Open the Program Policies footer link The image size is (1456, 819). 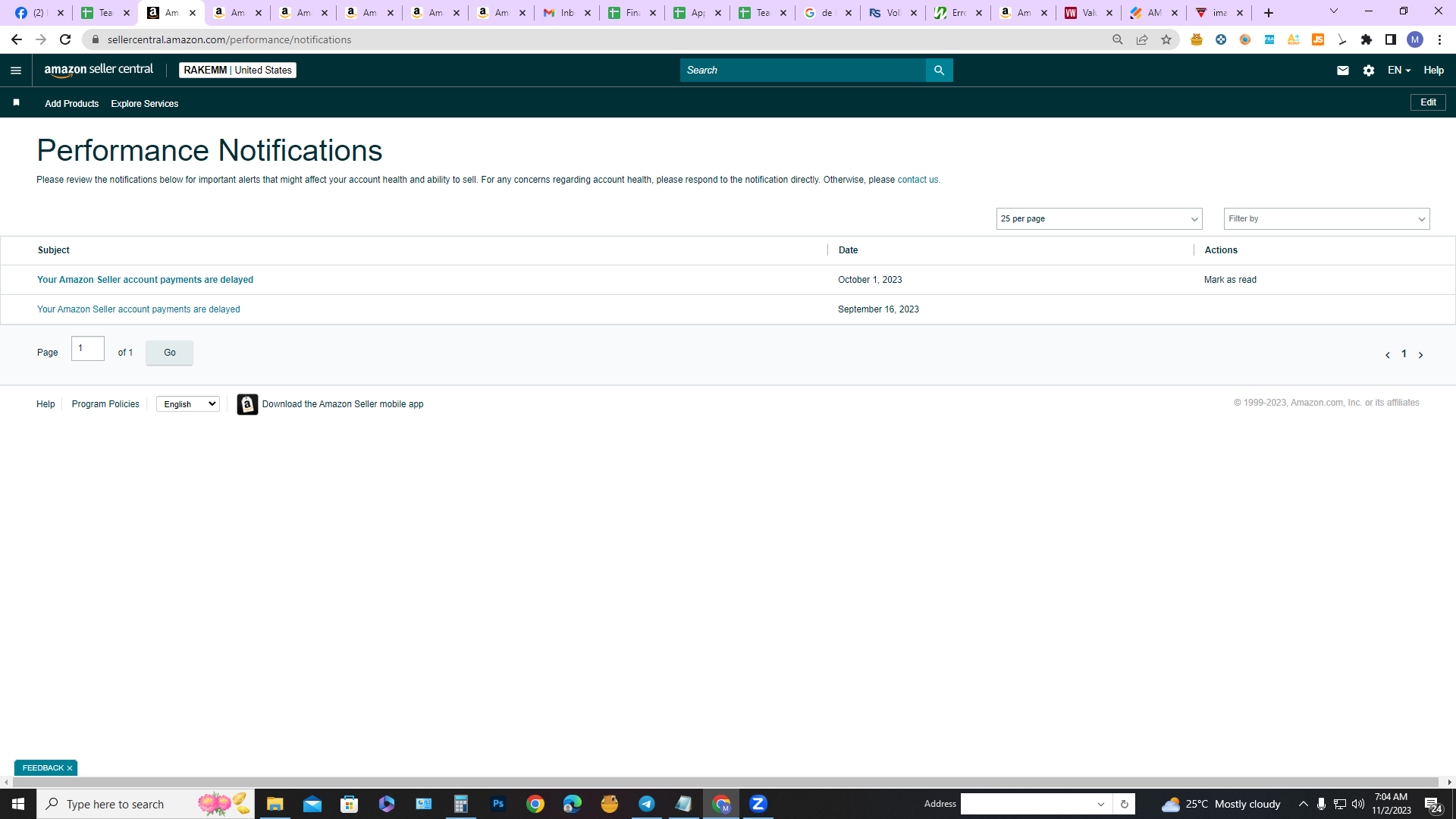point(105,404)
